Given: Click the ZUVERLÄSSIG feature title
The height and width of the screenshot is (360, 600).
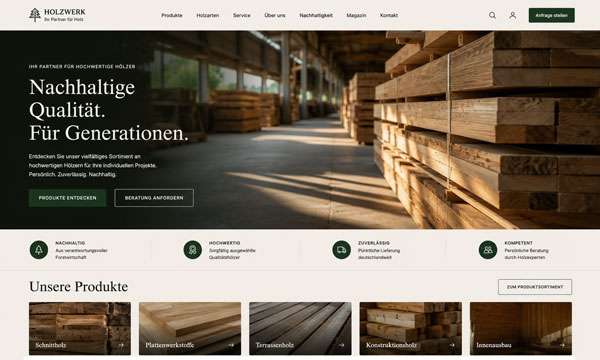Looking at the screenshot, I should [374, 243].
